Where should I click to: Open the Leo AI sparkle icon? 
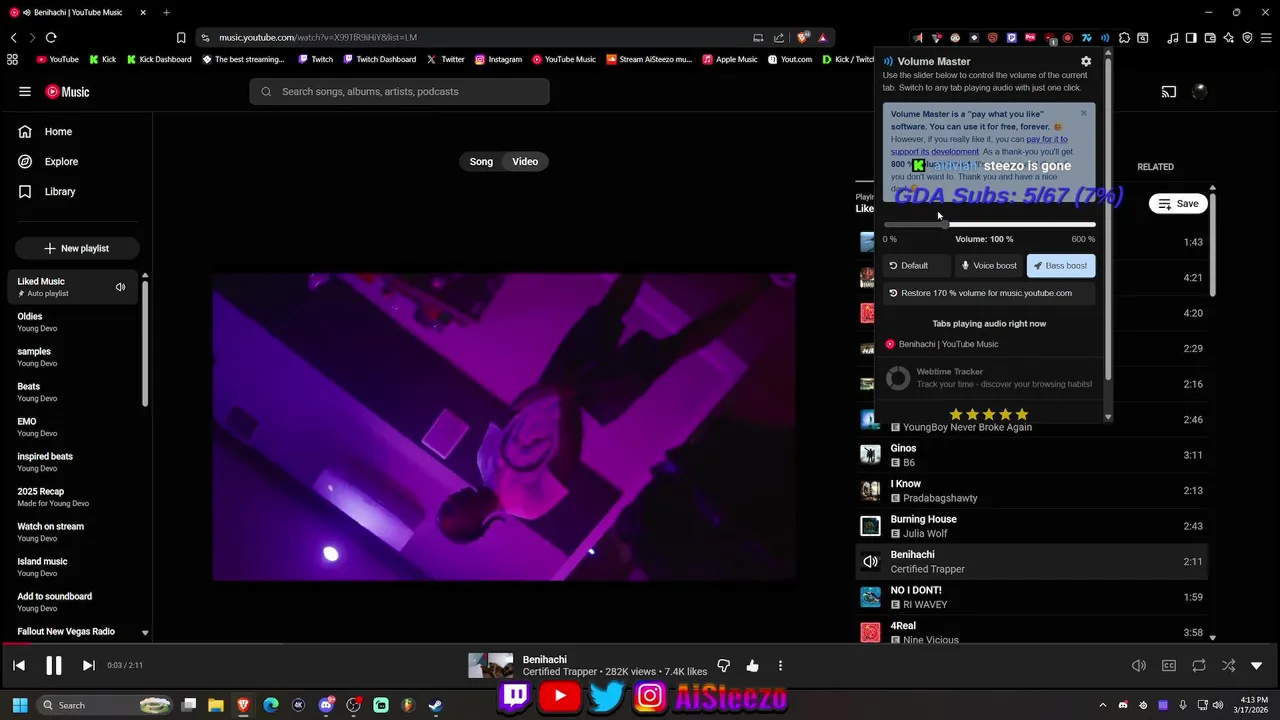[x=1229, y=38]
